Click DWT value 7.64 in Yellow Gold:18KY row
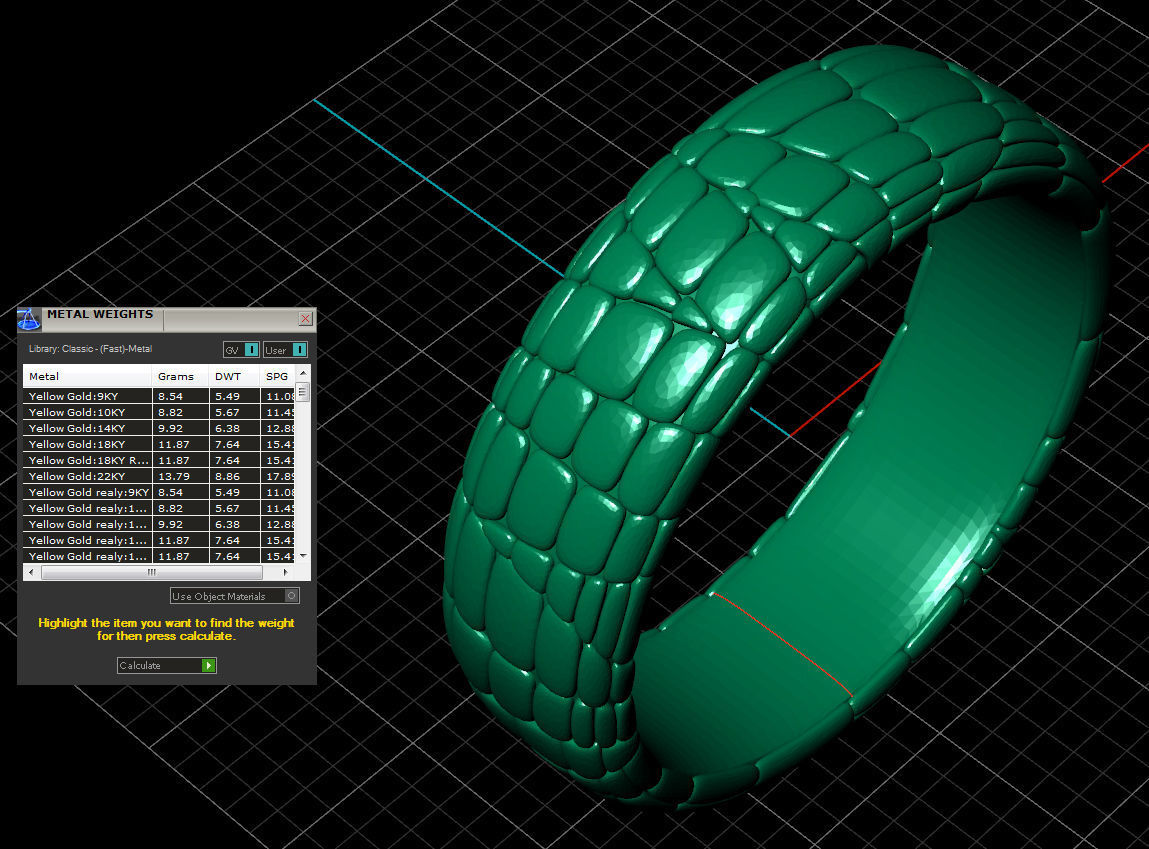The image size is (1149, 849). pos(227,445)
